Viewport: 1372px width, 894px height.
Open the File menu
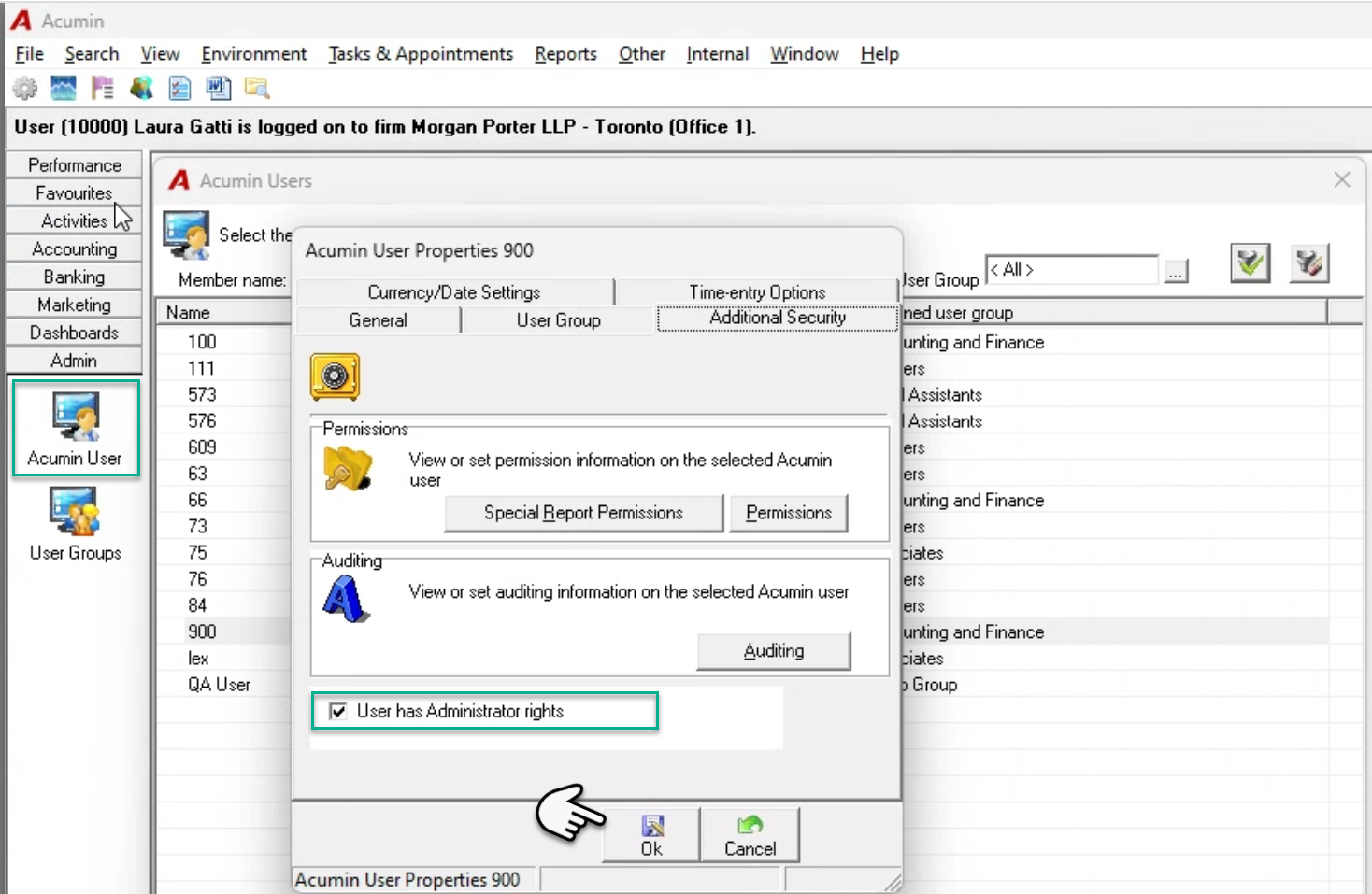pyautogui.click(x=30, y=54)
